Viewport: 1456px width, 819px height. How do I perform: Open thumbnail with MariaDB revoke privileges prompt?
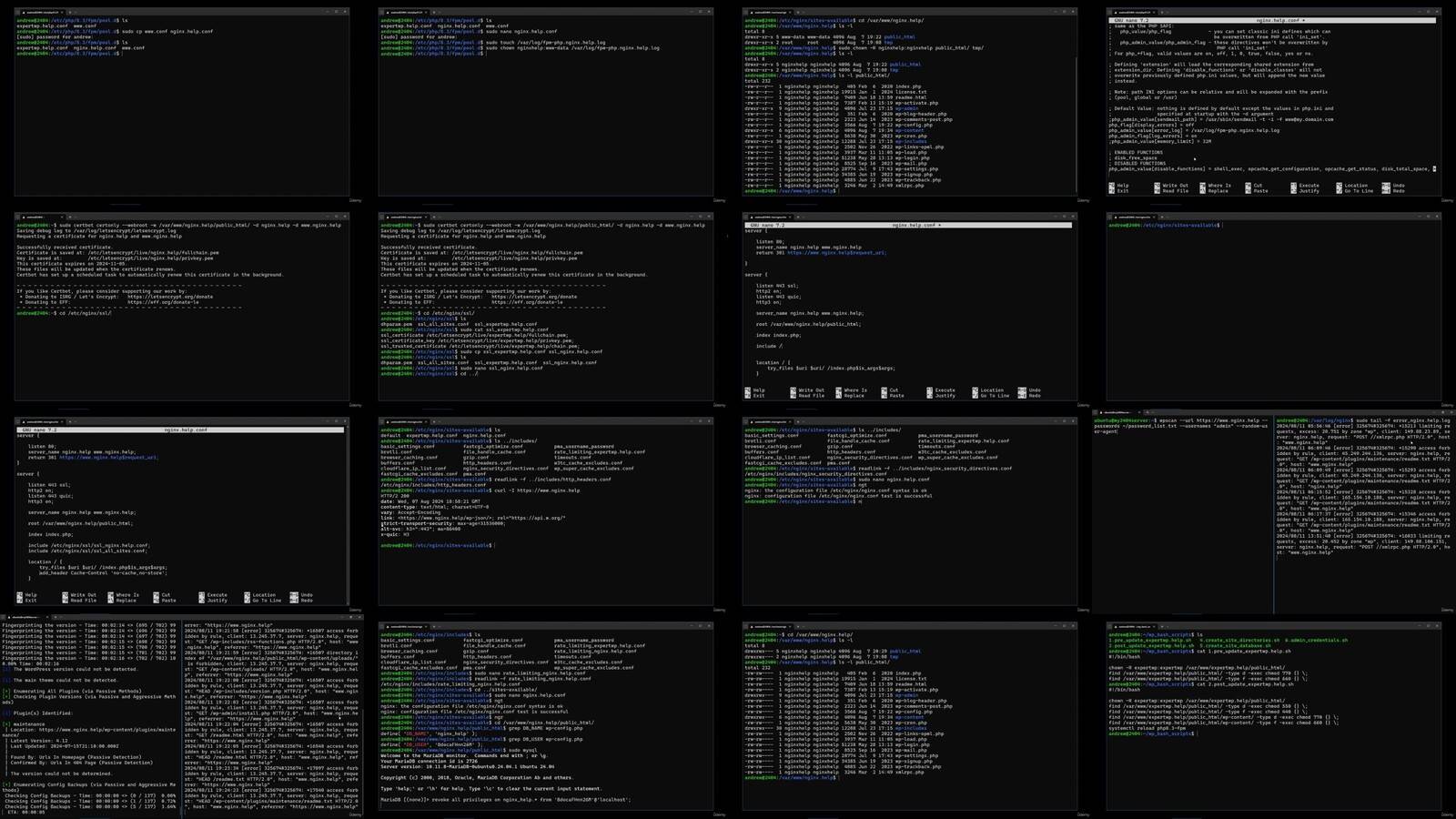pos(546,716)
